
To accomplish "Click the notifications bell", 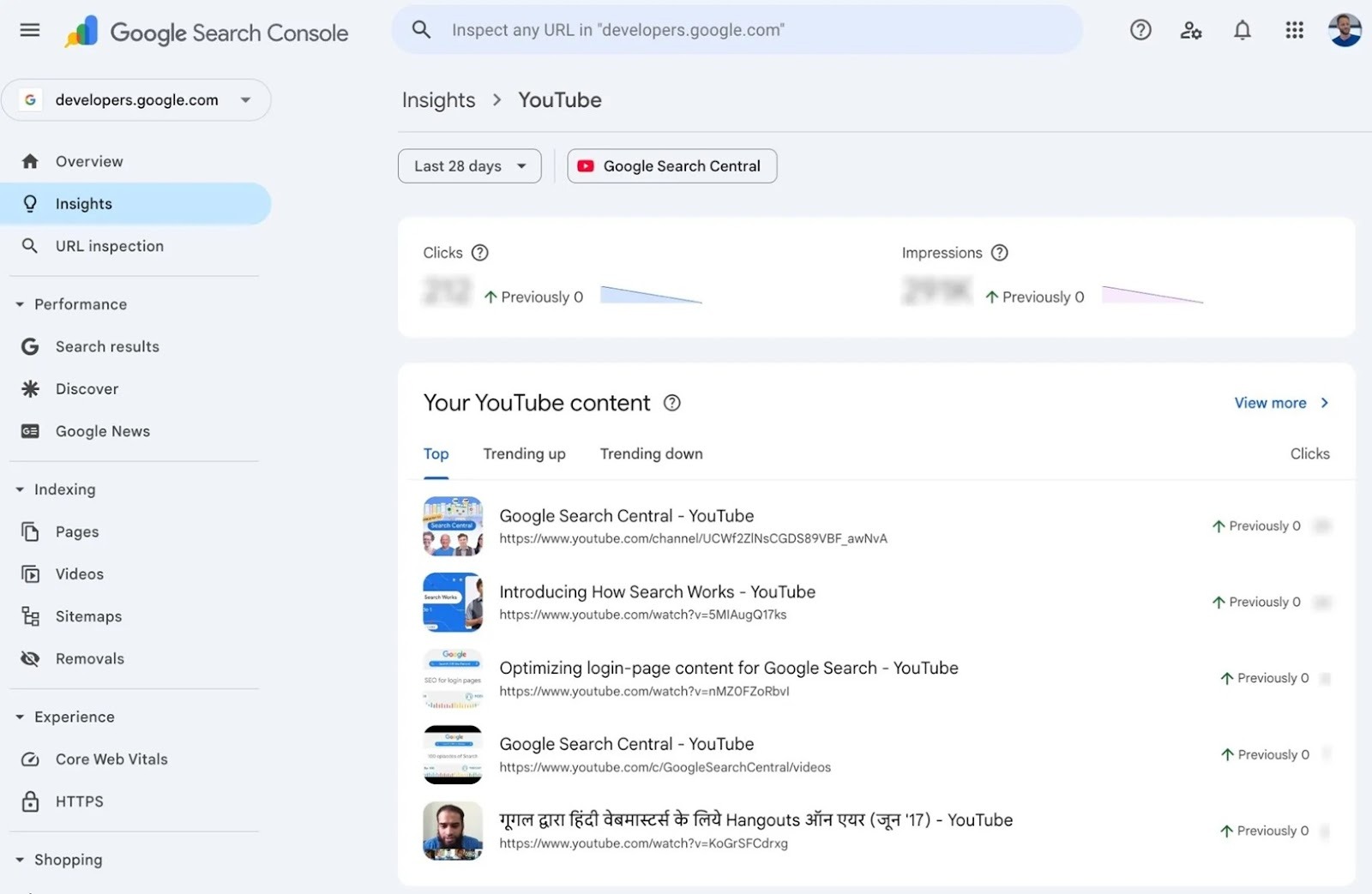I will pos(1243,29).
